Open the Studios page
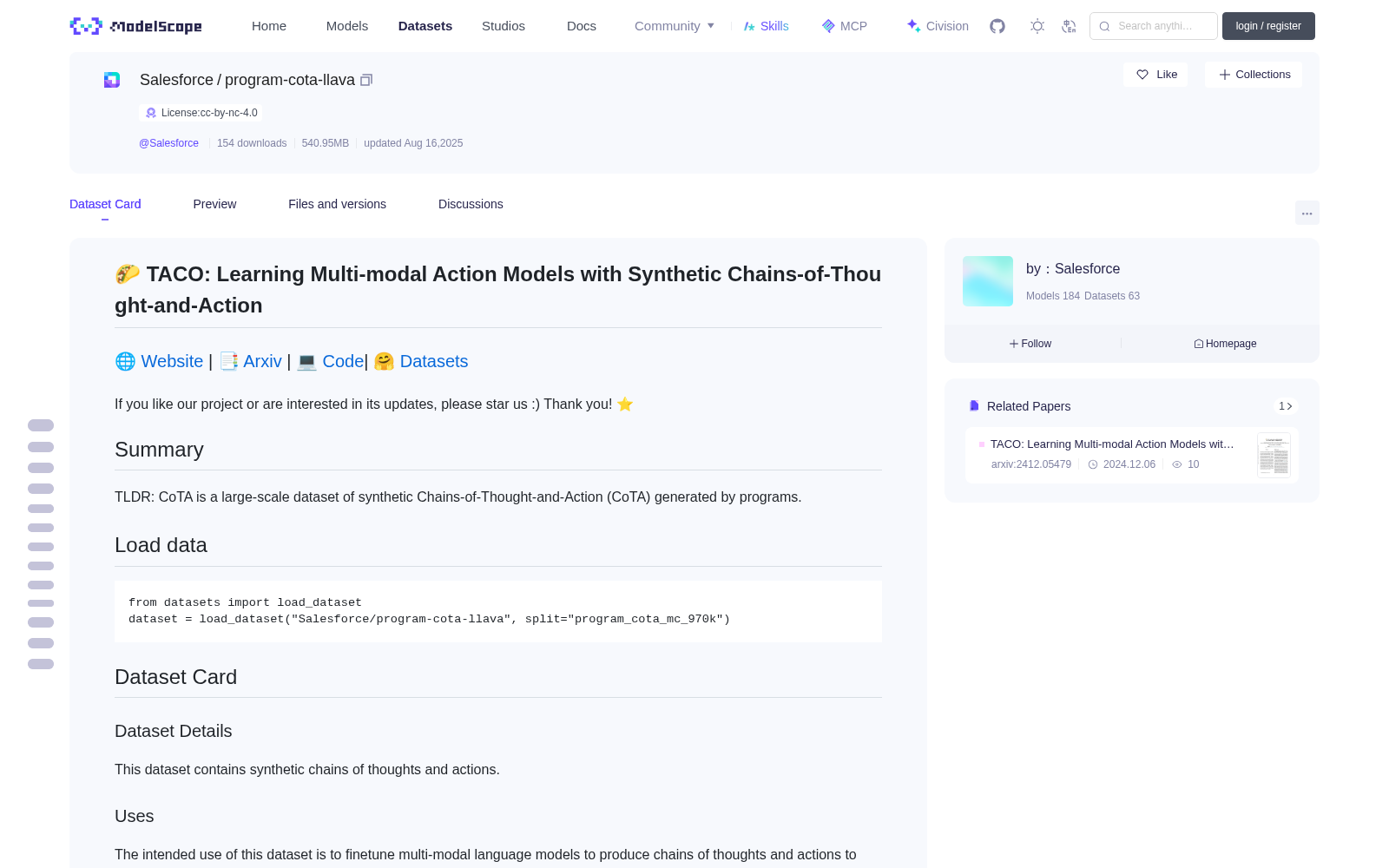The width and height of the screenshot is (1389, 868). click(x=504, y=26)
